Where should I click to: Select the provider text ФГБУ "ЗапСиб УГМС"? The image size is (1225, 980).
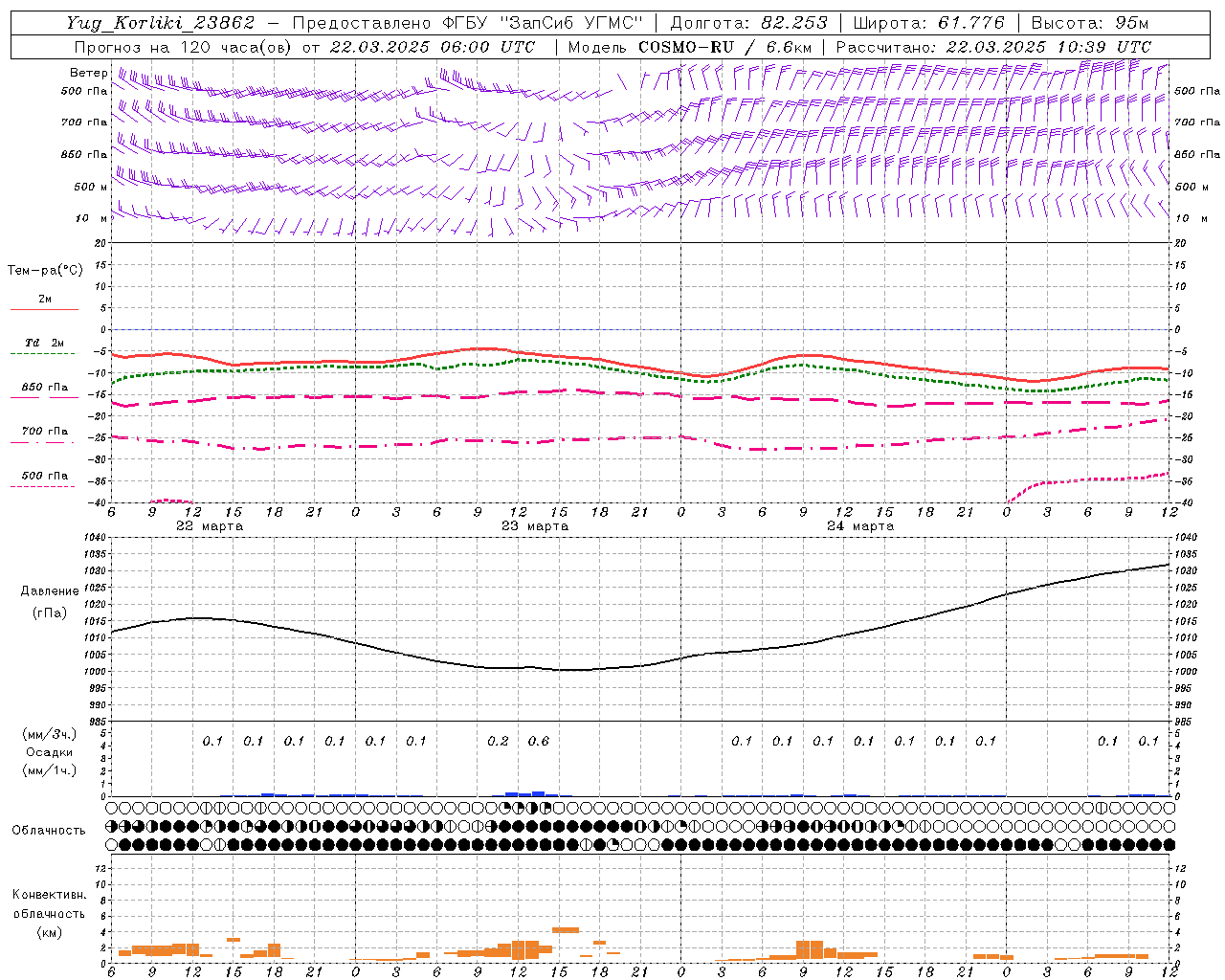(x=543, y=23)
